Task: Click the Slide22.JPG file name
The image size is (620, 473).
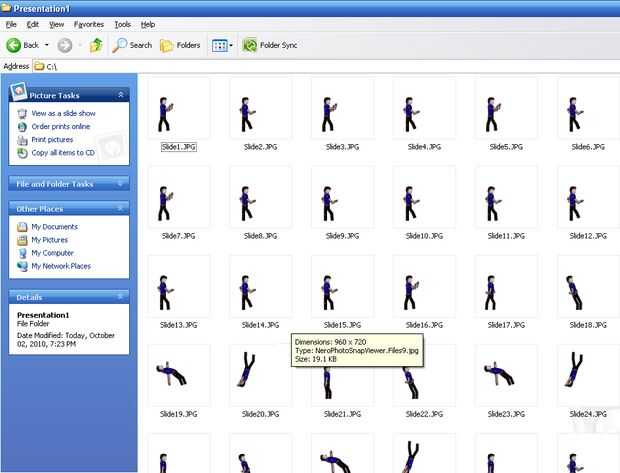Action: coord(424,414)
